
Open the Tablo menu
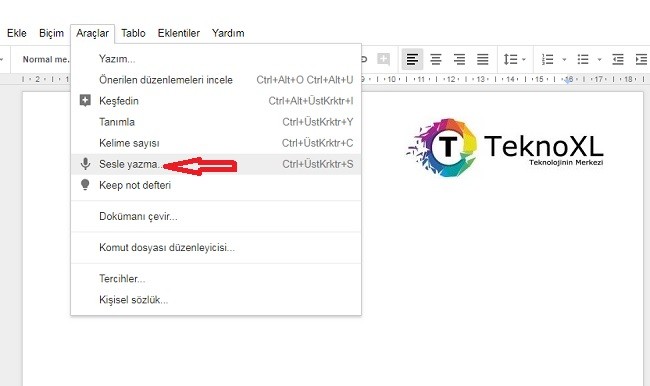(133, 33)
